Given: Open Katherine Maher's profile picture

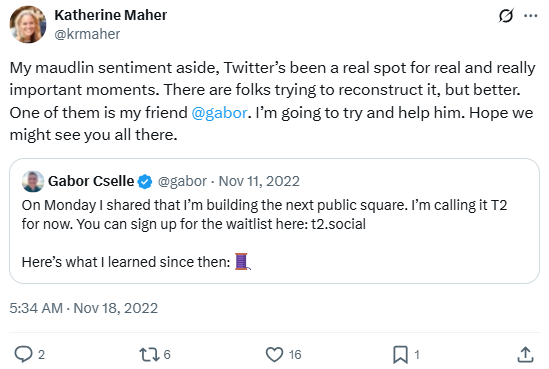Looking at the screenshot, I should coord(28,25).
